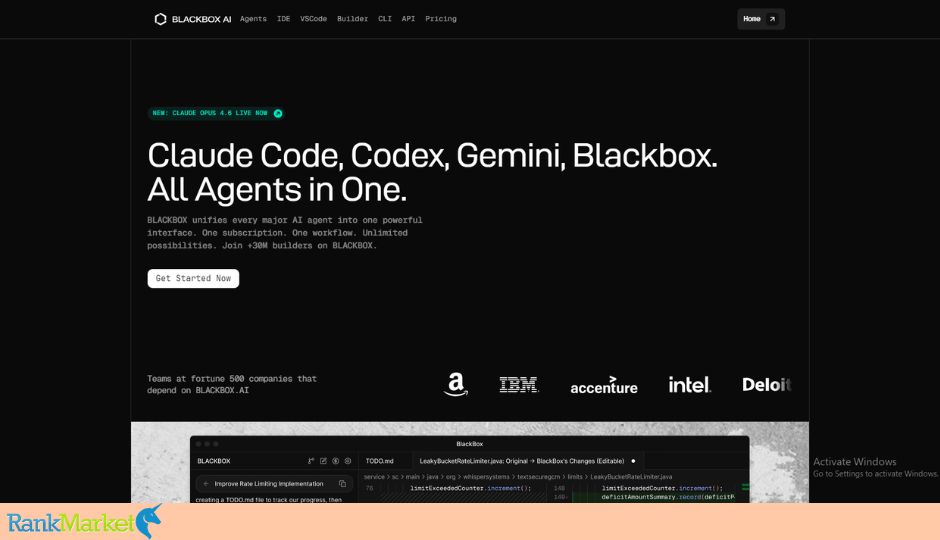
Task: Click the copy icon beside Improve Rate Limiting Implementation
Action: pyautogui.click(x=342, y=484)
